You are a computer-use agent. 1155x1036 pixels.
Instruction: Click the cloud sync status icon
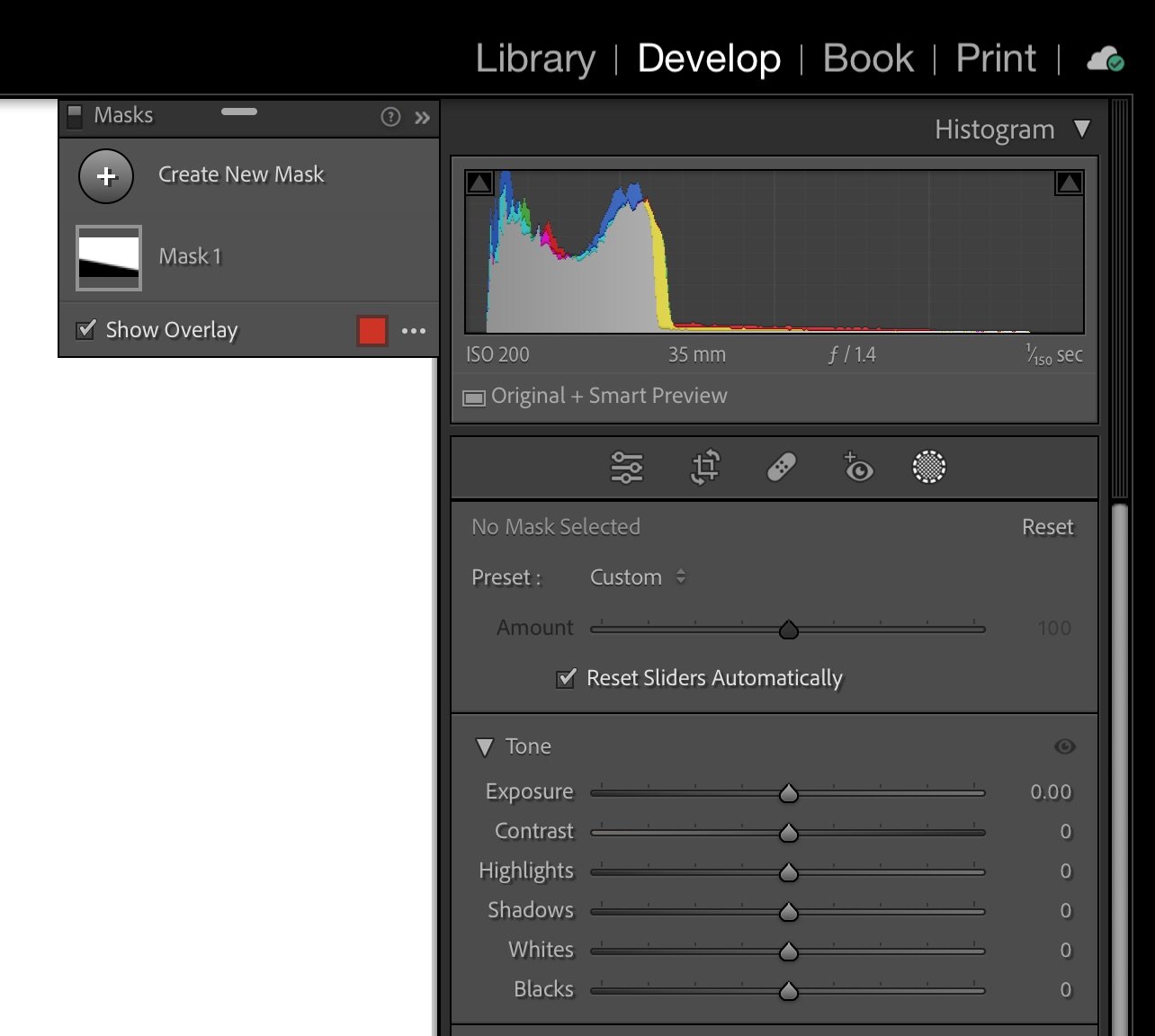click(1106, 59)
